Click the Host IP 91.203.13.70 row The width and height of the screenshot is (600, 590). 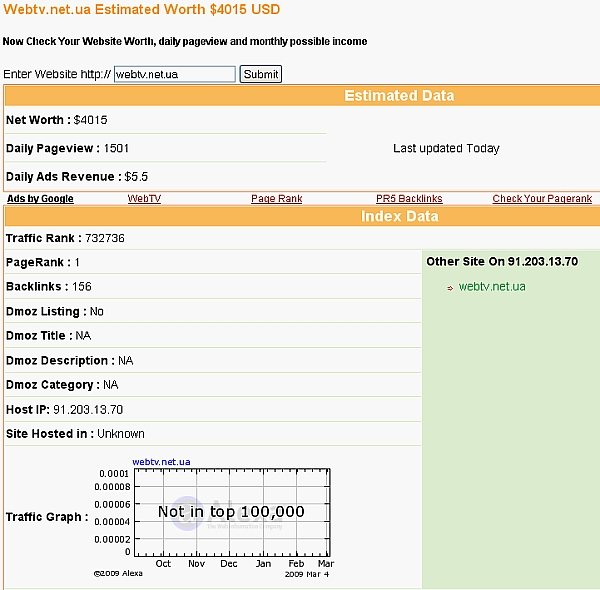64,410
